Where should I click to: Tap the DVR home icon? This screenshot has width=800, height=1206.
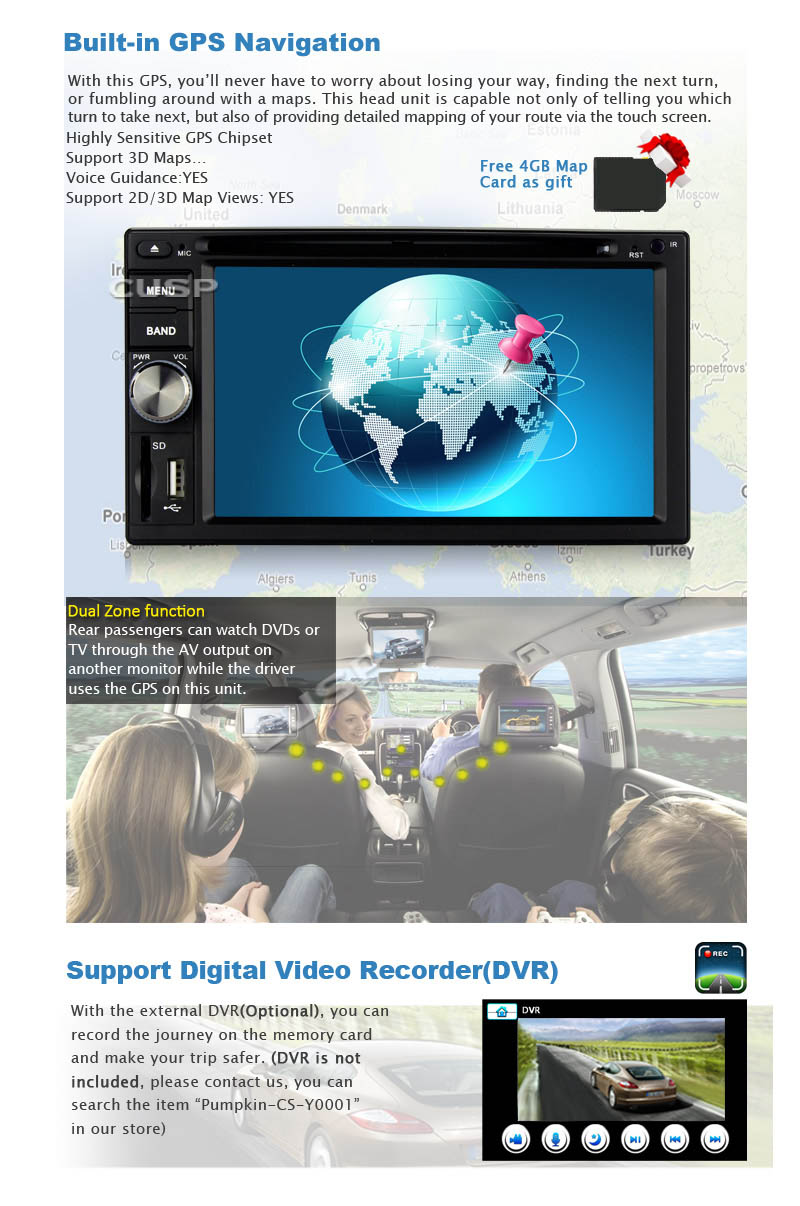501,1011
